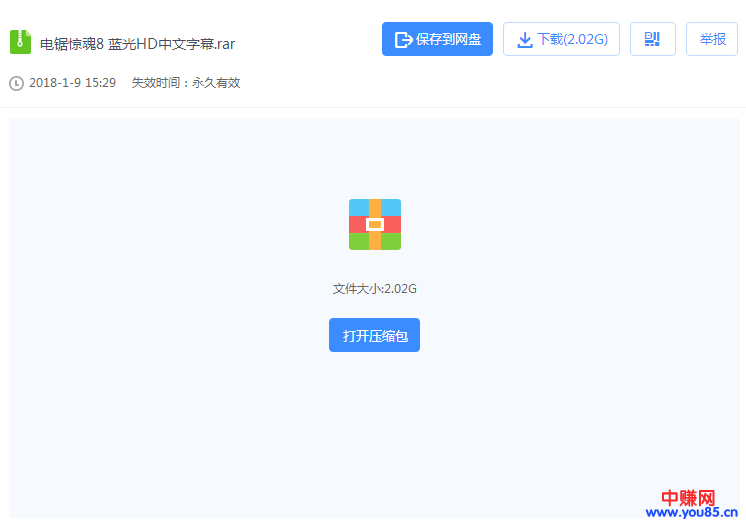Image resolution: width=746 pixels, height=524 pixels.
Task: Click the 文件大小:2.02G size text
Action: coord(374,289)
